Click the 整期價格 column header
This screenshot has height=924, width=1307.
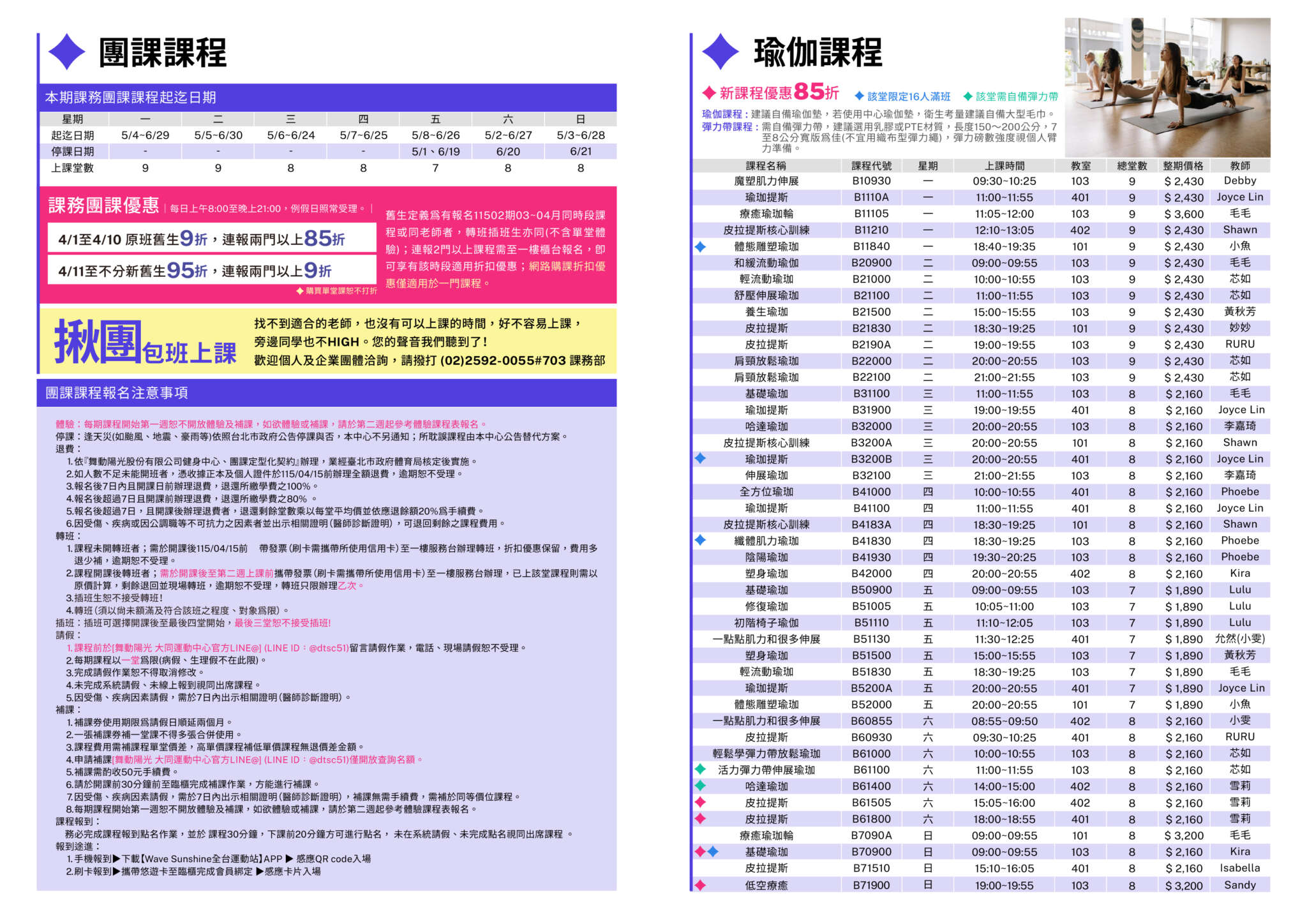point(1183,166)
